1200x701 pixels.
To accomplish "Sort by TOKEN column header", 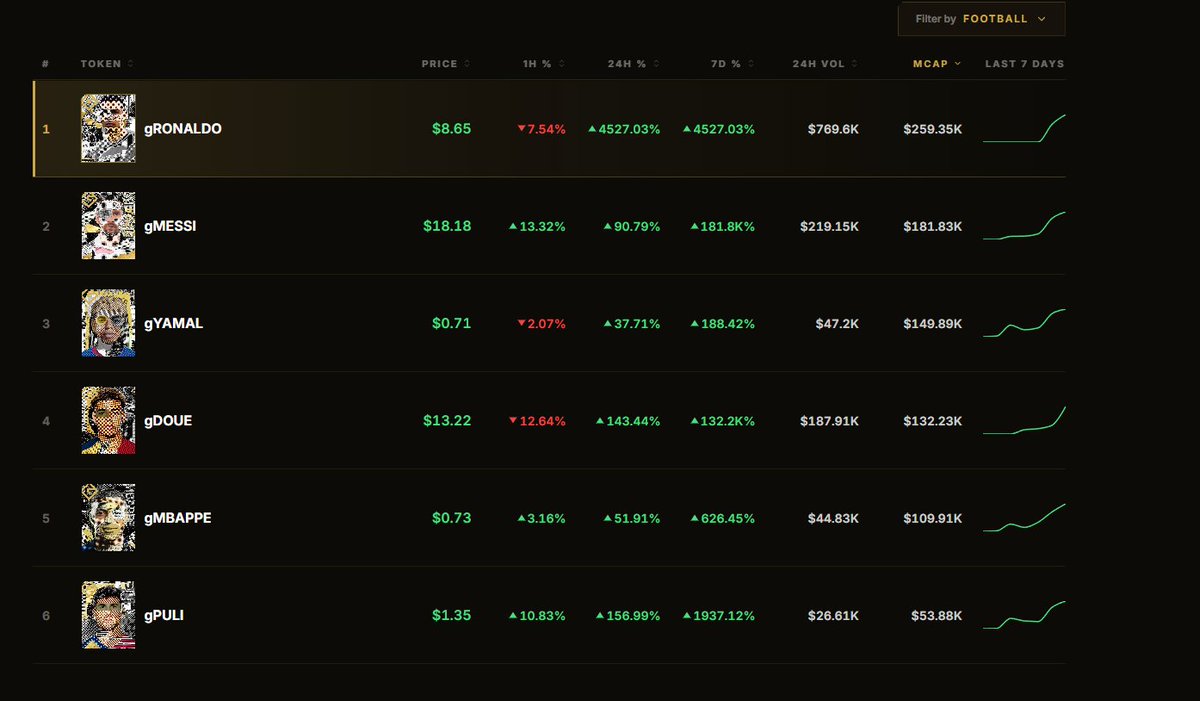I will click(106, 64).
